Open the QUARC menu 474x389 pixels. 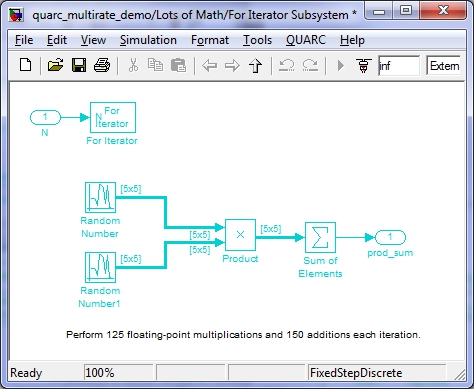[x=306, y=40]
